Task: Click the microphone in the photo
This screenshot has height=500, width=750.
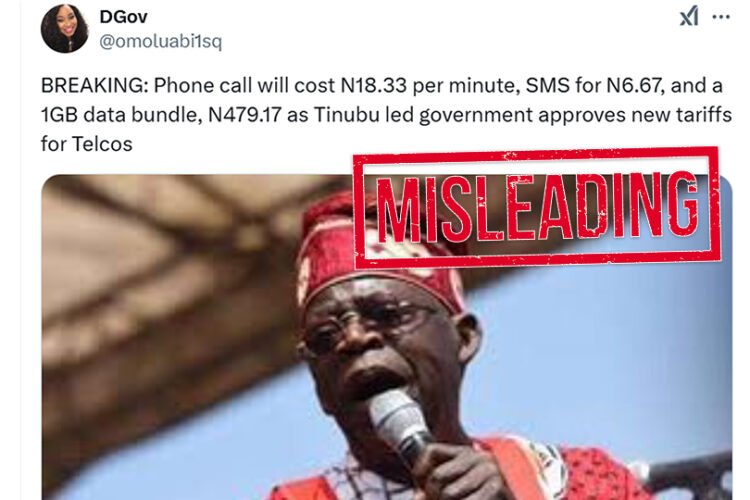Action: [x=399, y=426]
